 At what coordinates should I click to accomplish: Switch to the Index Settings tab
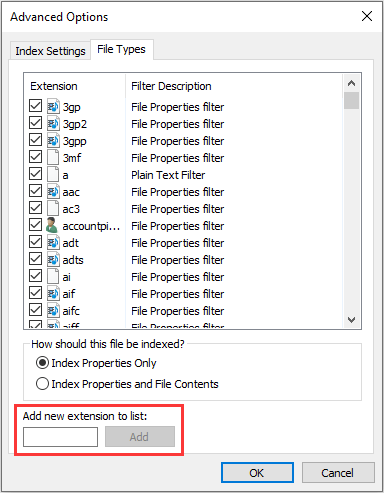[x=50, y=51]
